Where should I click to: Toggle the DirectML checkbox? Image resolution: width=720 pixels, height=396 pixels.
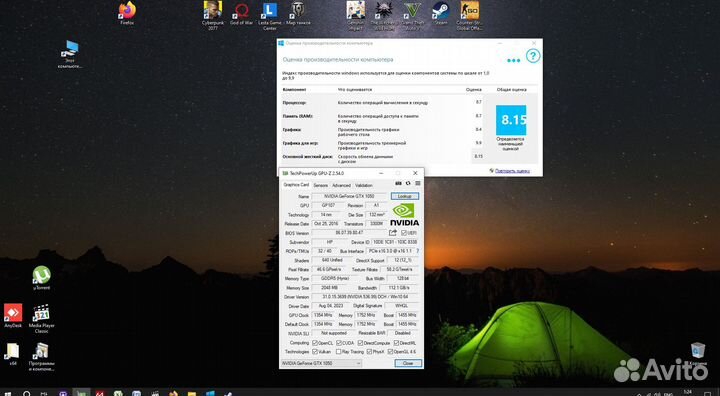(x=396, y=343)
